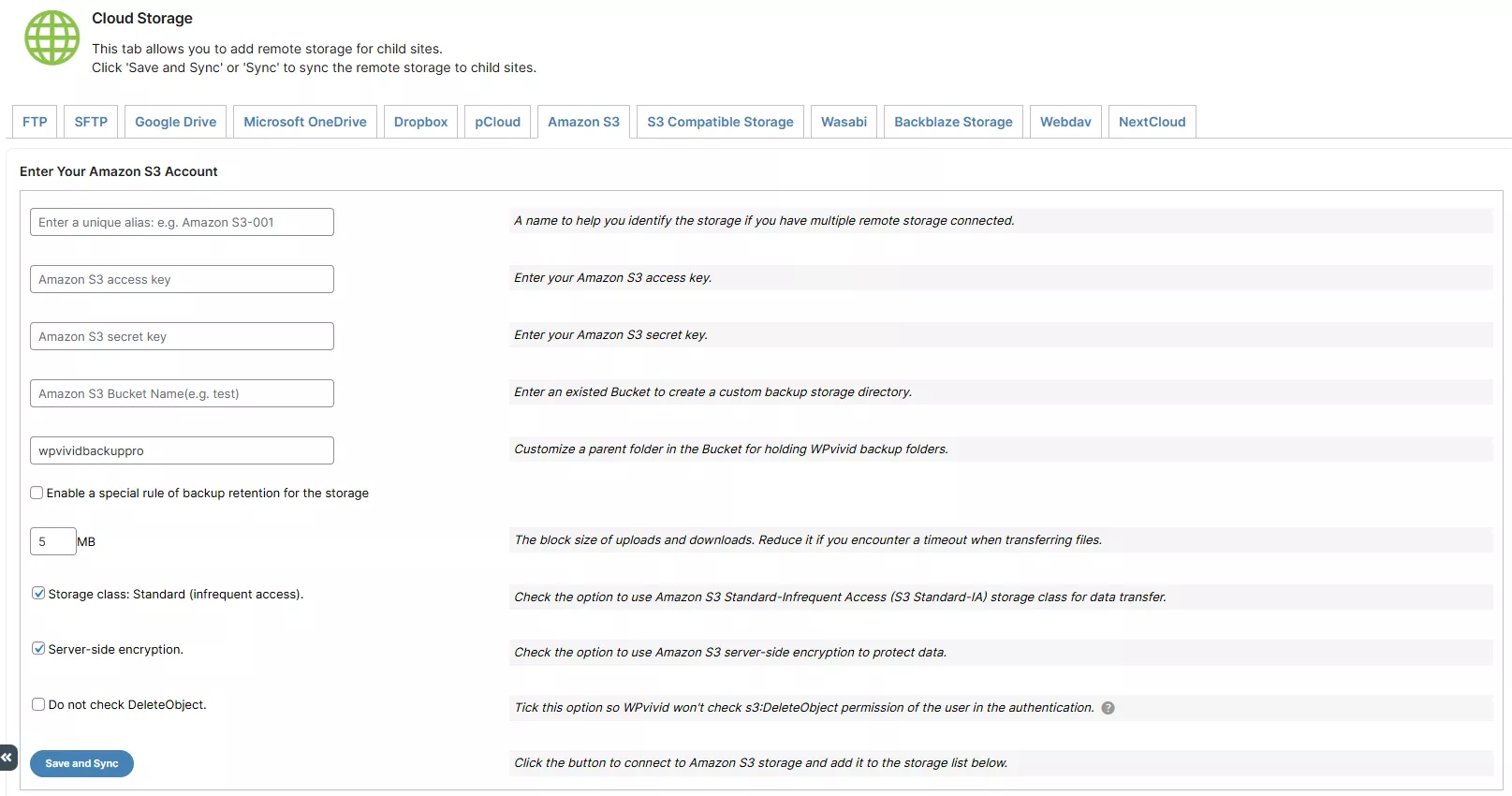The image size is (1512, 796).
Task: Click 'The block size of uploads and downloads' text
Action: pyautogui.click(x=808, y=540)
